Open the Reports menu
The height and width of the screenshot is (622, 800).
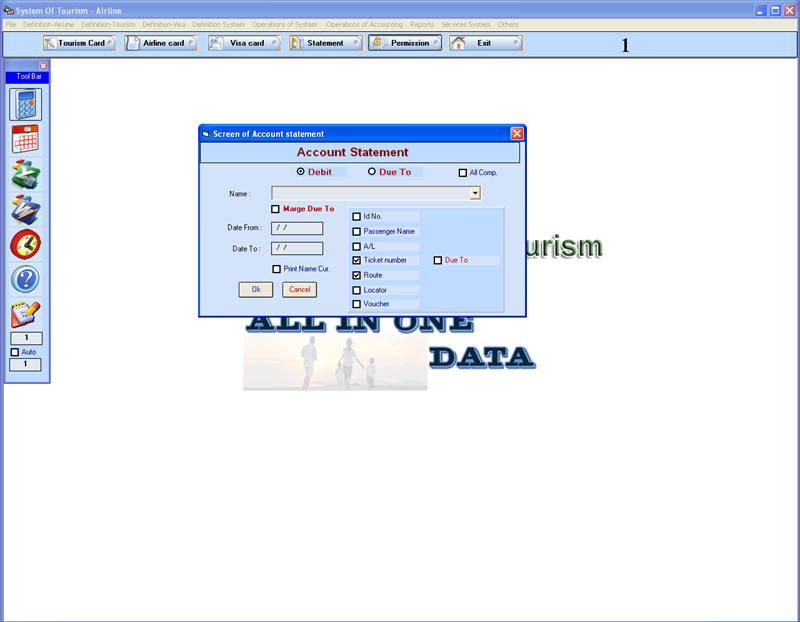click(x=421, y=24)
